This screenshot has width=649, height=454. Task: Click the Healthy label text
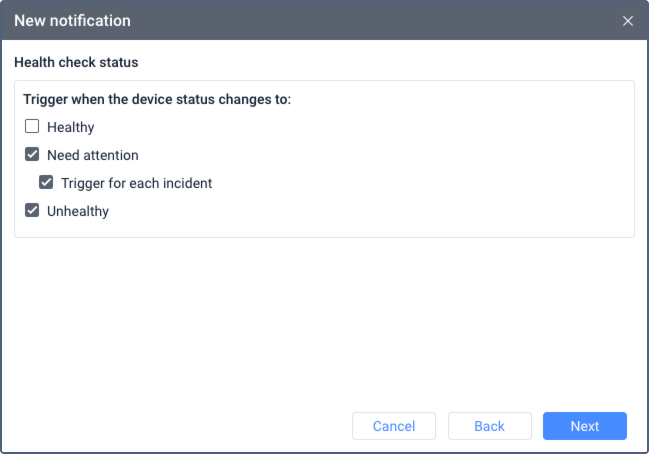click(71, 127)
